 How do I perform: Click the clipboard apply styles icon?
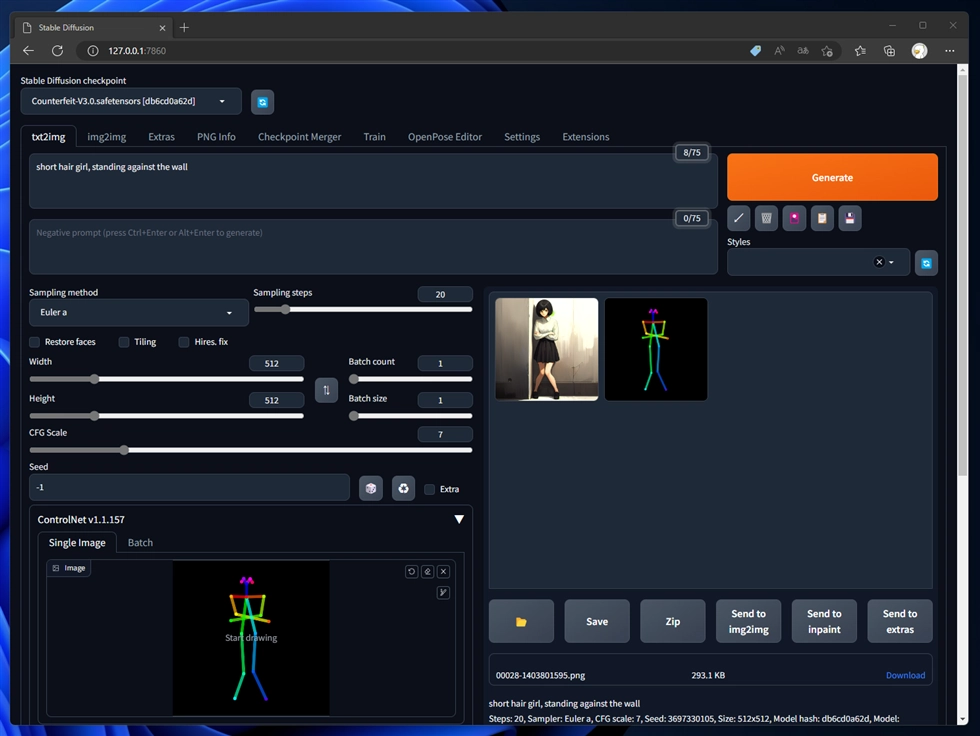click(x=822, y=218)
